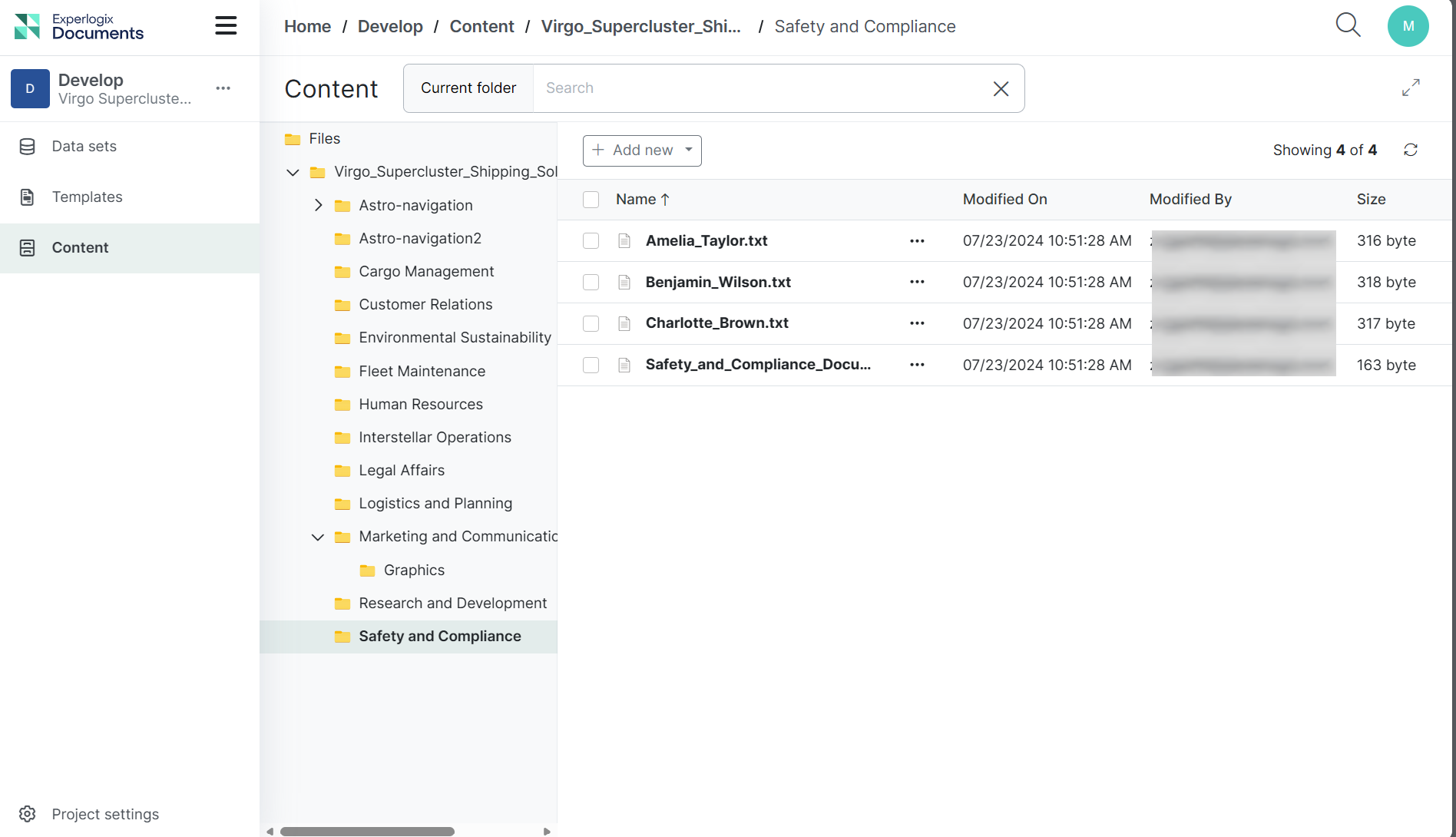
Task: Select the Safety_and_Compliance_Docu file checkbox
Action: click(x=591, y=366)
